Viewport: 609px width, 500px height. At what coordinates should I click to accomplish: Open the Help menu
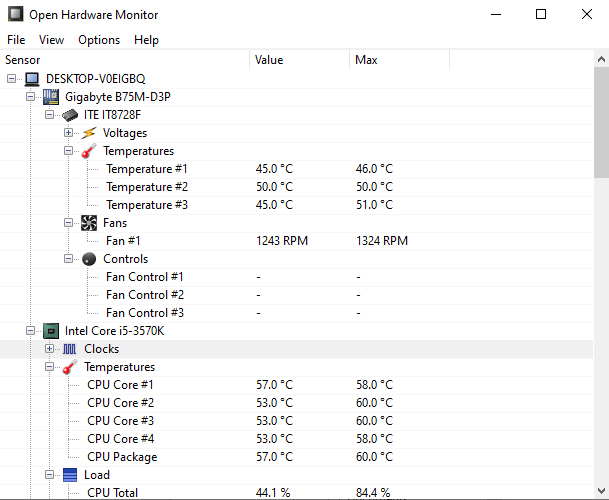[x=146, y=40]
